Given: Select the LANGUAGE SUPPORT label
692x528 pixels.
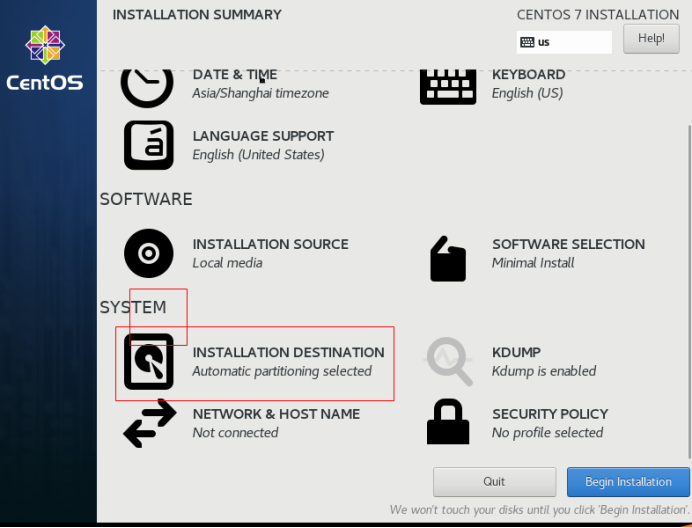Looking at the screenshot, I should coord(263,136).
